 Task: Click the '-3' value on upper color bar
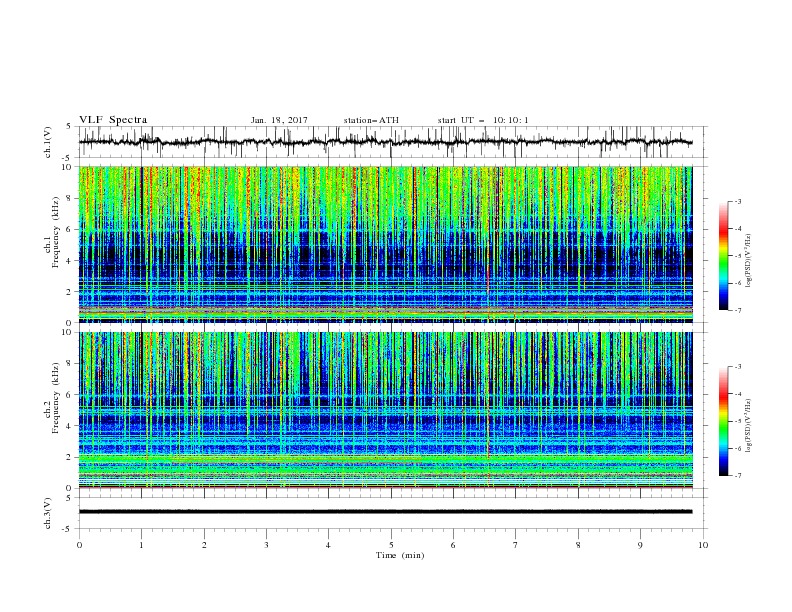pyautogui.click(x=737, y=201)
